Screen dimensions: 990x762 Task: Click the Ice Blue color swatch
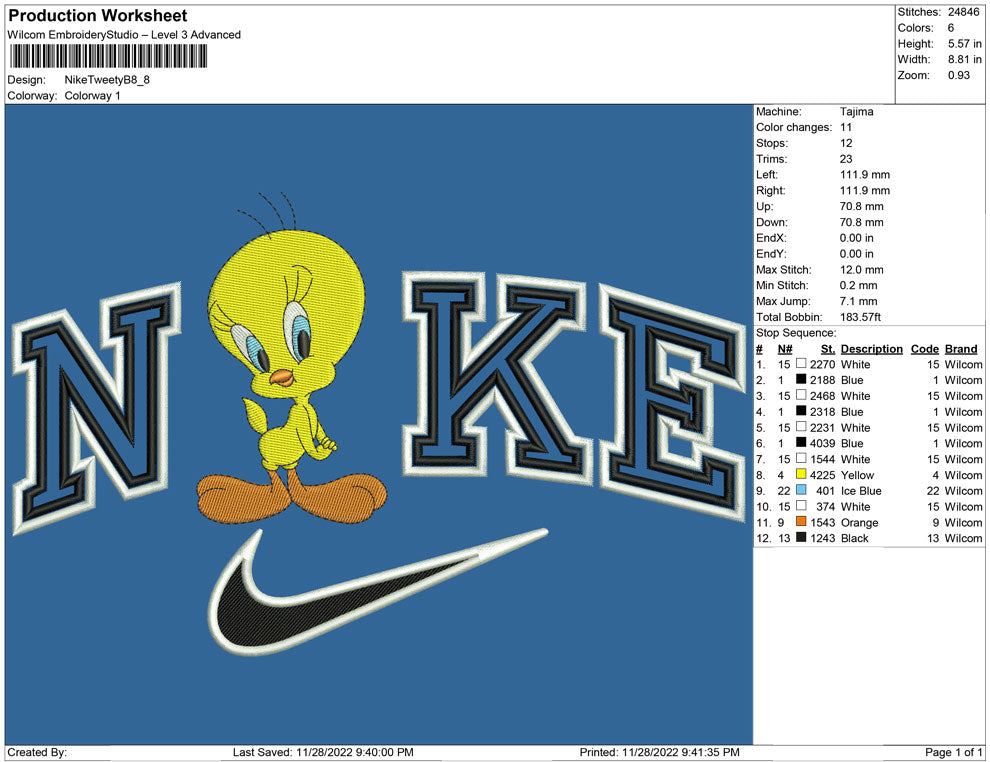point(801,490)
